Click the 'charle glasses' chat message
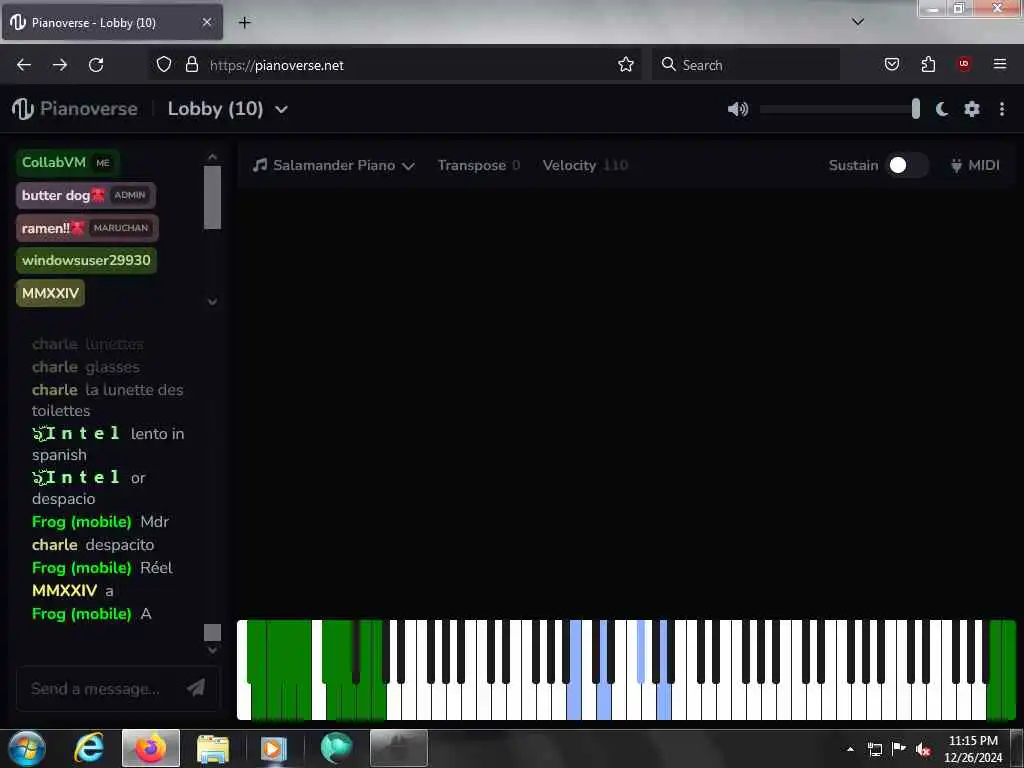Image resolution: width=1024 pixels, height=768 pixels. click(86, 367)
